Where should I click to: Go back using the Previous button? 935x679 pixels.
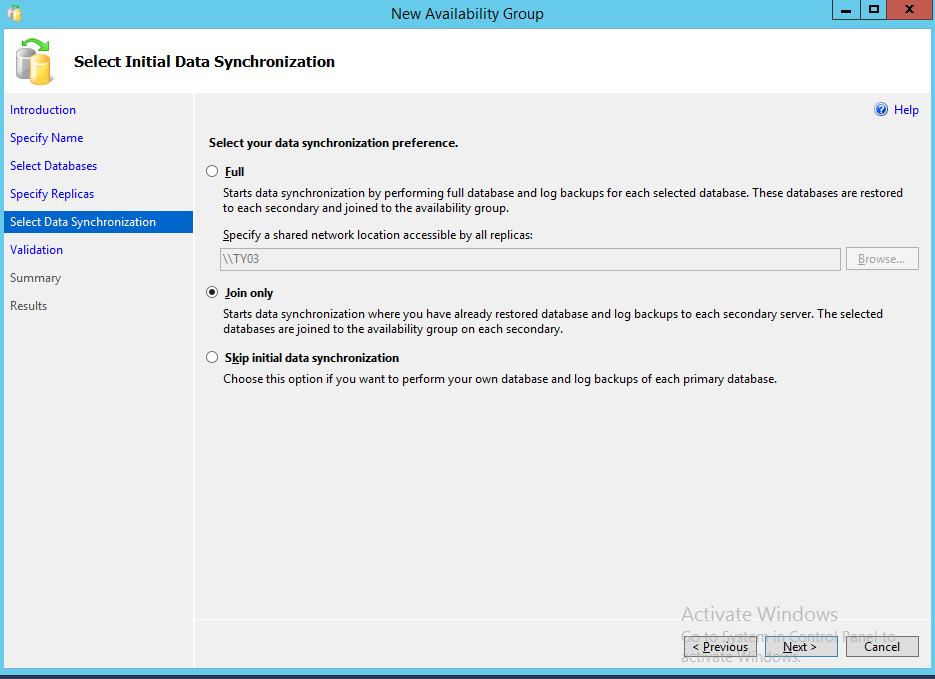click(719, 646)
